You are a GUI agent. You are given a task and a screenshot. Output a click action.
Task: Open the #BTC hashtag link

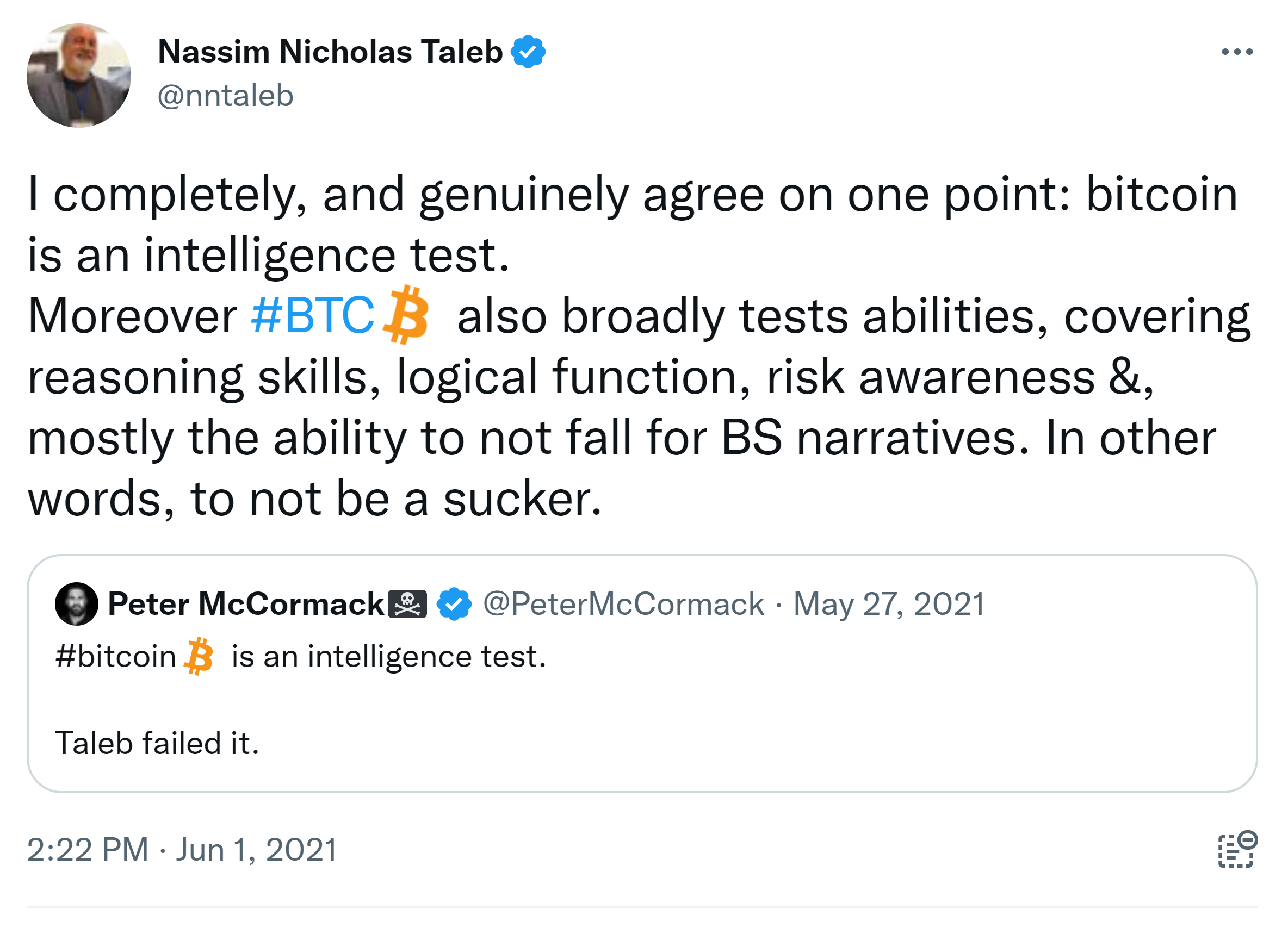pyautogui.click(x=312, y=316)
